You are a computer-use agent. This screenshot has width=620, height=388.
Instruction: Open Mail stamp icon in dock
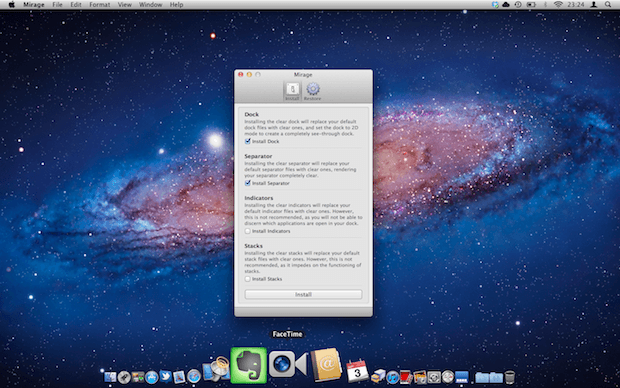[x=179, y=377]
